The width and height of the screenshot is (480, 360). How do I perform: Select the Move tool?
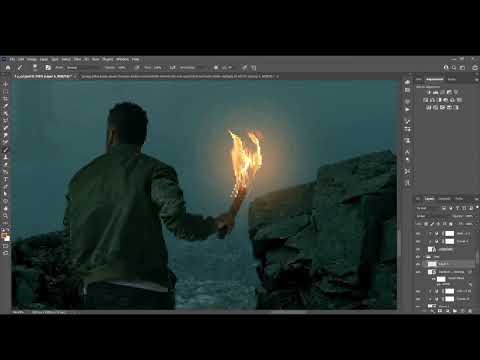(x=5, y=84)
